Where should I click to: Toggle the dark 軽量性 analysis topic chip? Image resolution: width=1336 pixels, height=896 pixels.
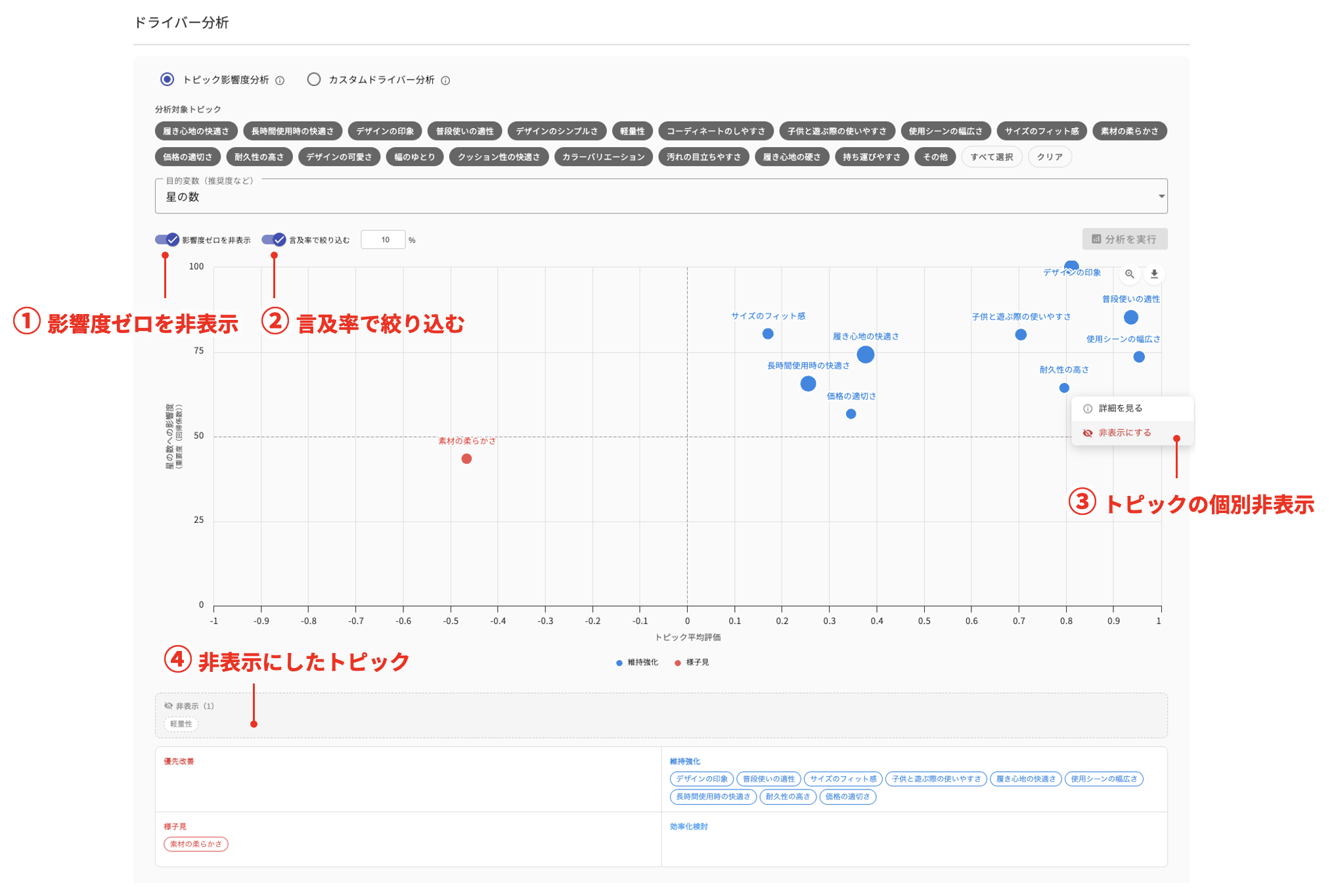[x=633, y=131]
